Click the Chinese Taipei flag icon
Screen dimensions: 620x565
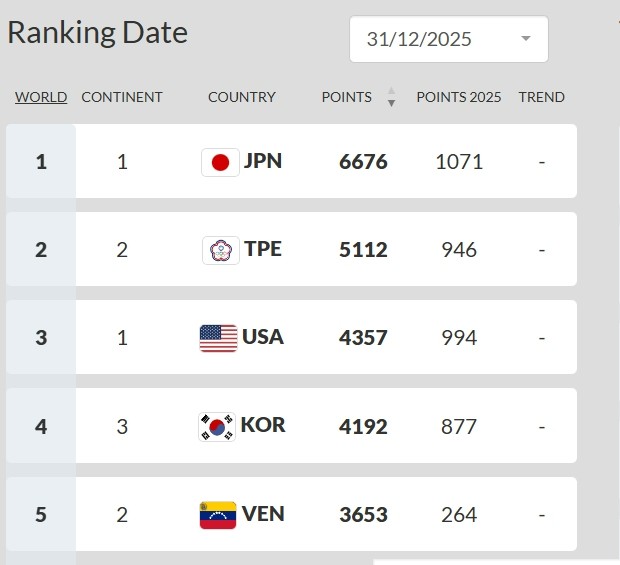point(220,250)
